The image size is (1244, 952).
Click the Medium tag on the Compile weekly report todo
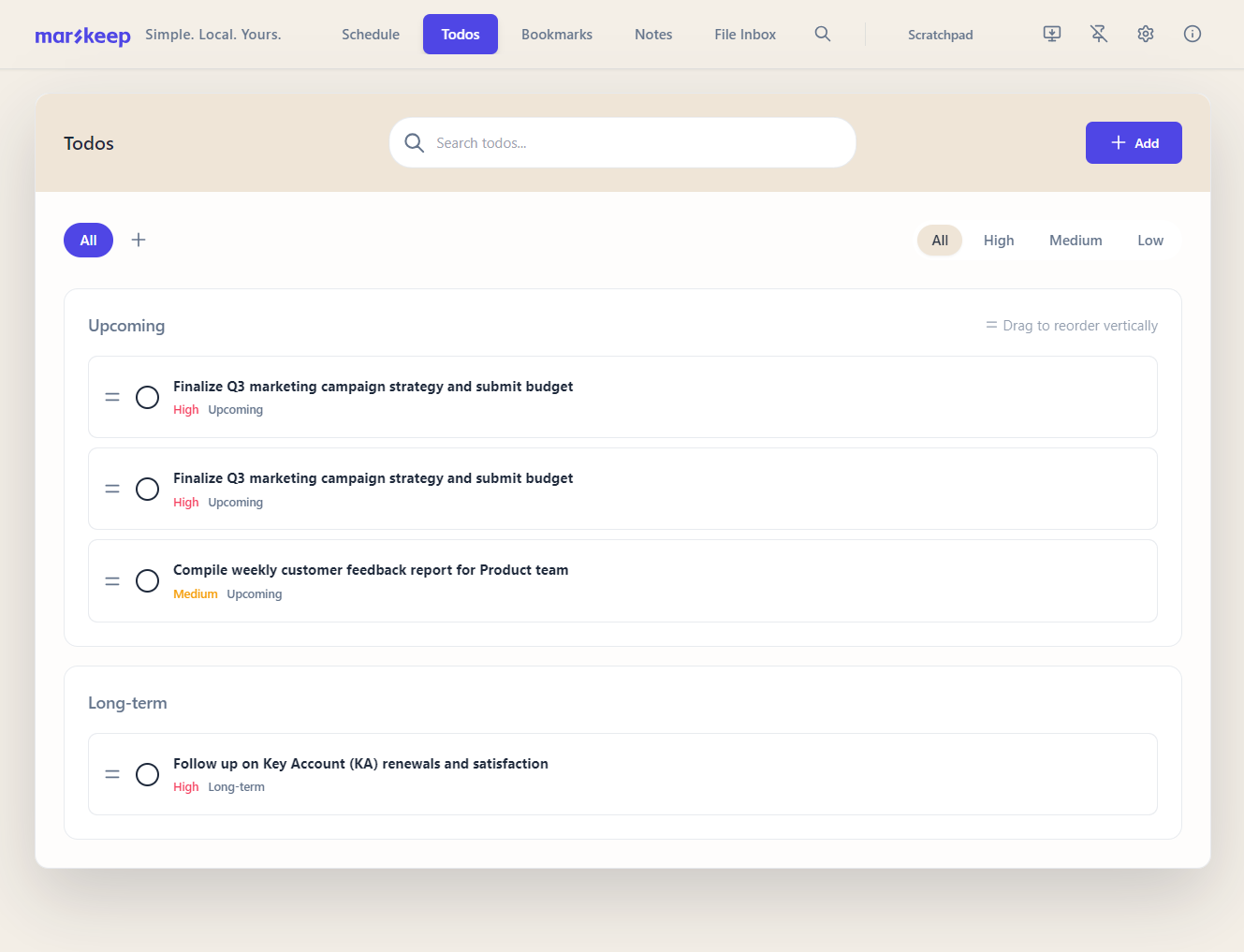point(196,594)
